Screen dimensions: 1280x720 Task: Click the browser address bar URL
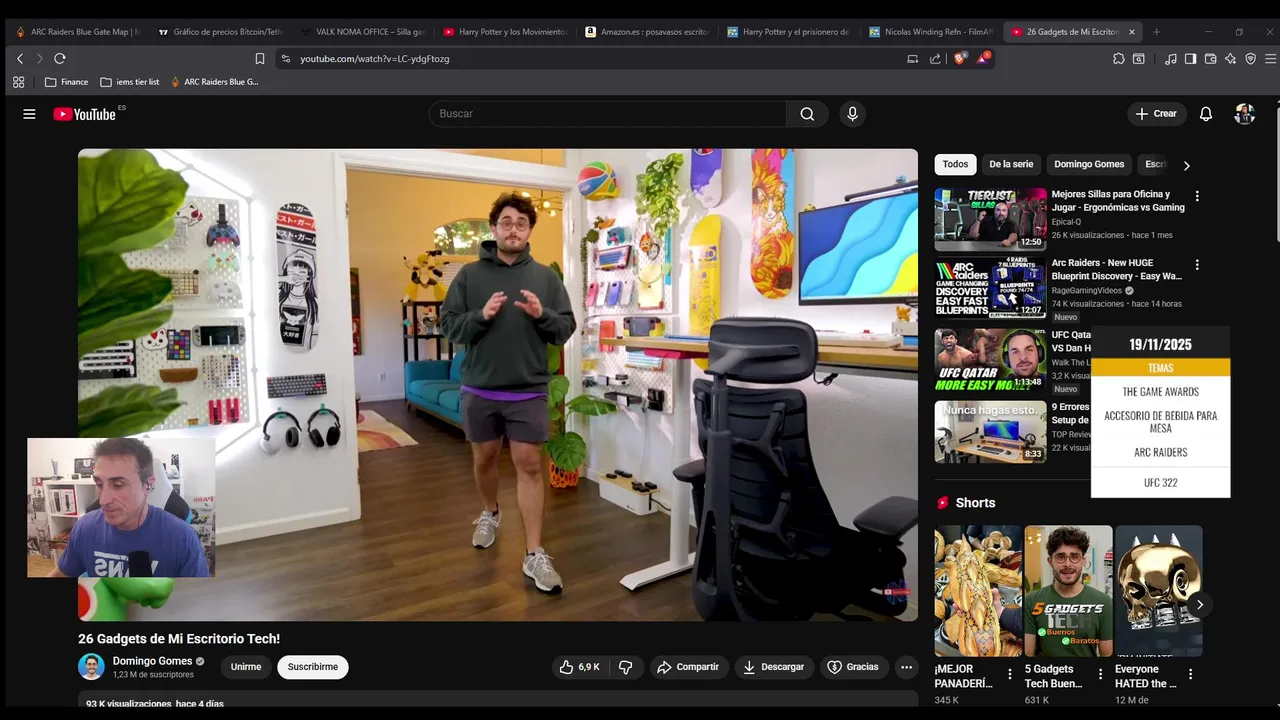click(374, 59)
